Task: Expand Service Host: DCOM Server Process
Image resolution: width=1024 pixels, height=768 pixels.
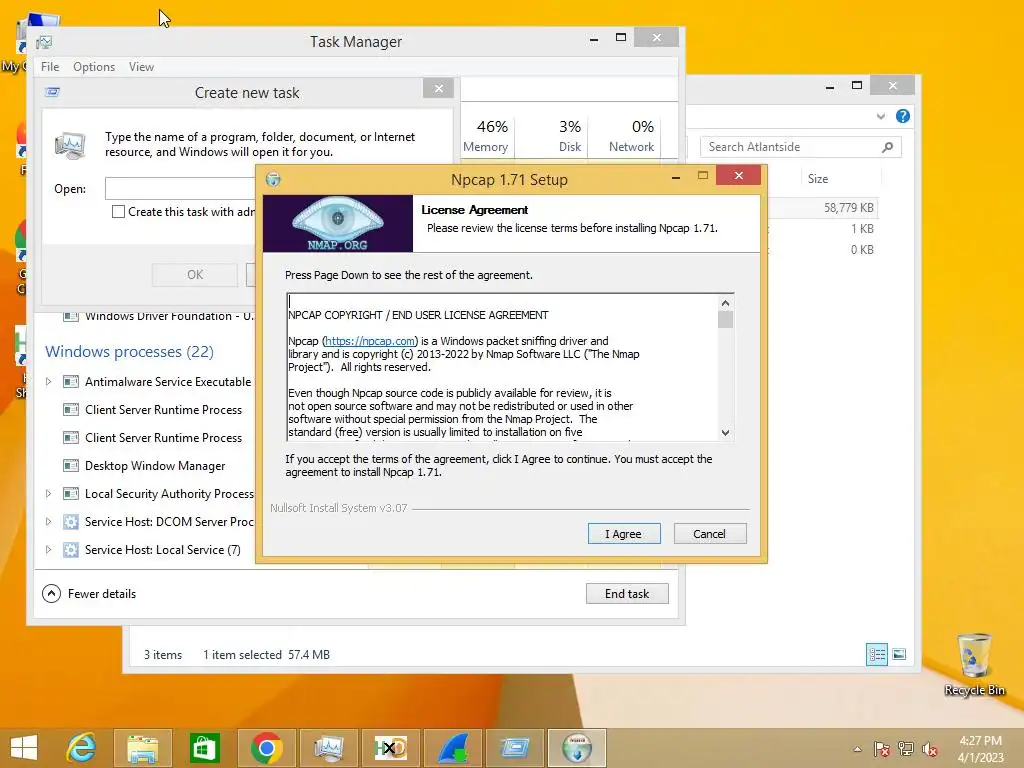Action: click(48, 522)
